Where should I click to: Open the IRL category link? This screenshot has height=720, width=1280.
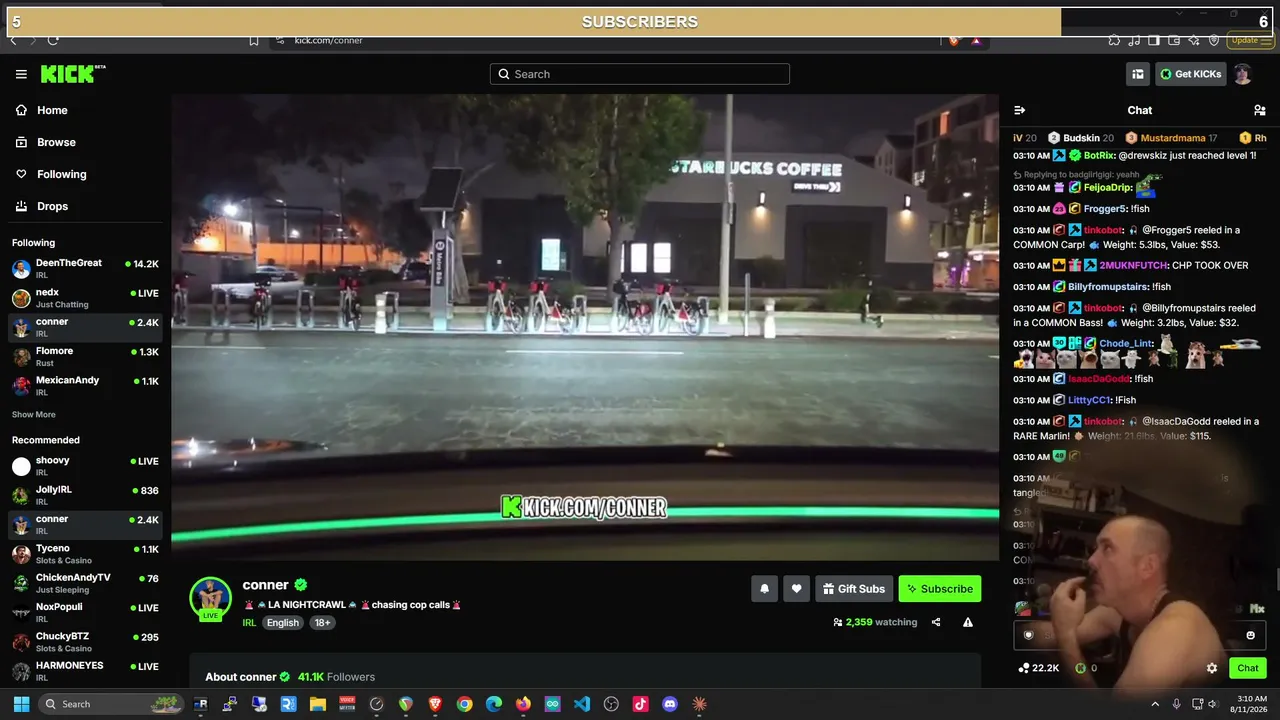pyautogui.click(x=249, y=623)
